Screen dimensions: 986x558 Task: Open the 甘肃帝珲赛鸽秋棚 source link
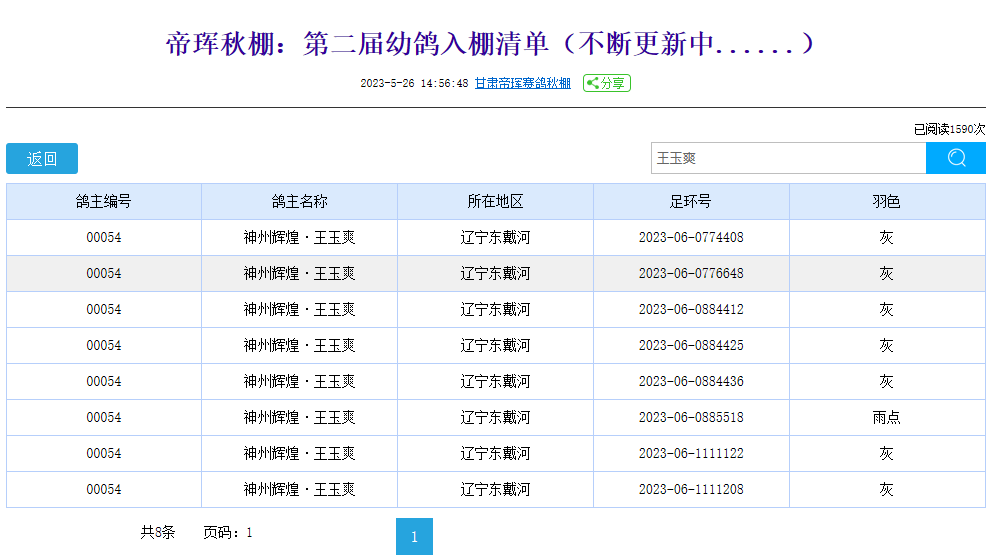point(522,83)
